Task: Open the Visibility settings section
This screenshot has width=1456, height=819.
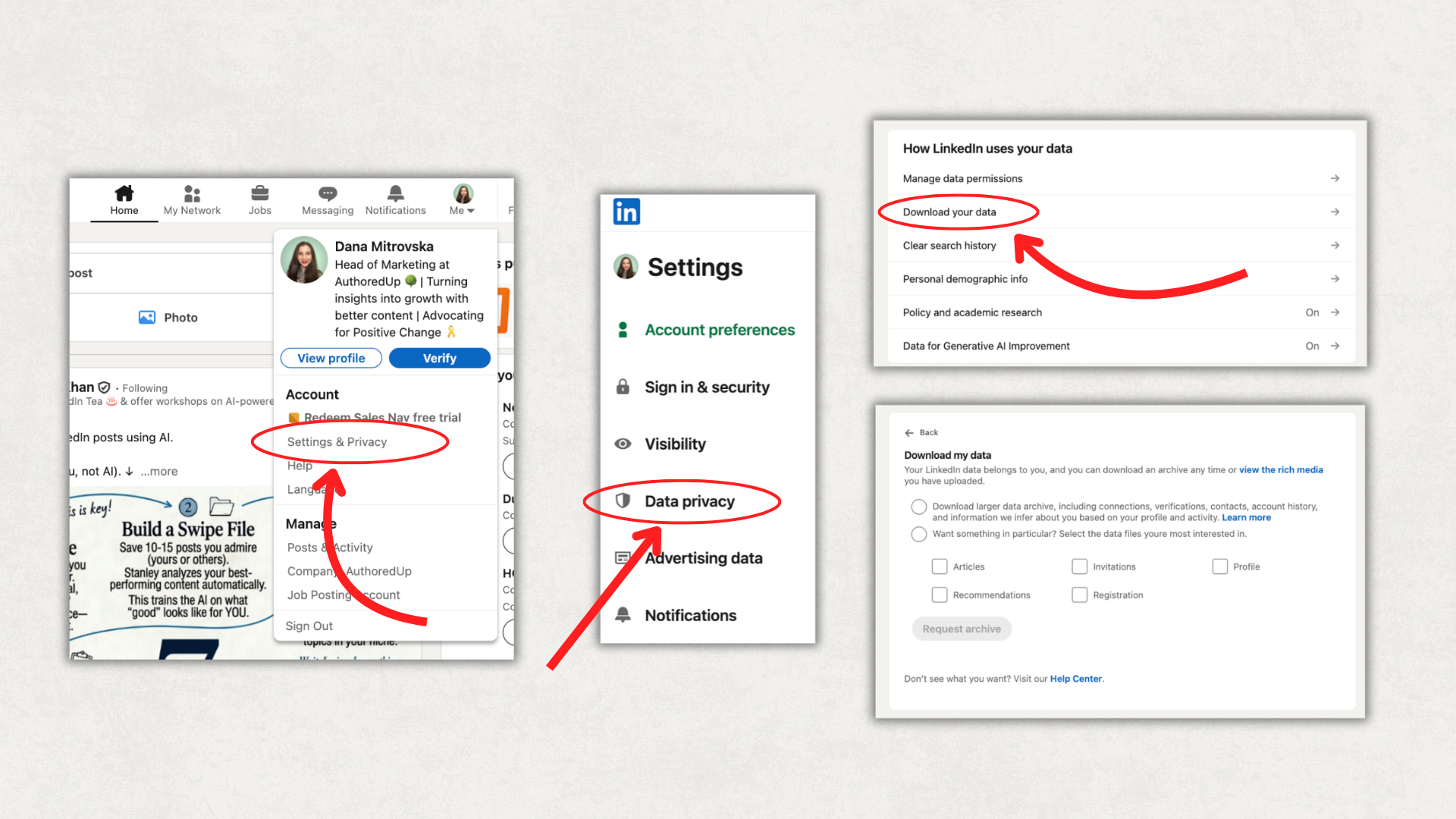Action: [x=675, y=444]
